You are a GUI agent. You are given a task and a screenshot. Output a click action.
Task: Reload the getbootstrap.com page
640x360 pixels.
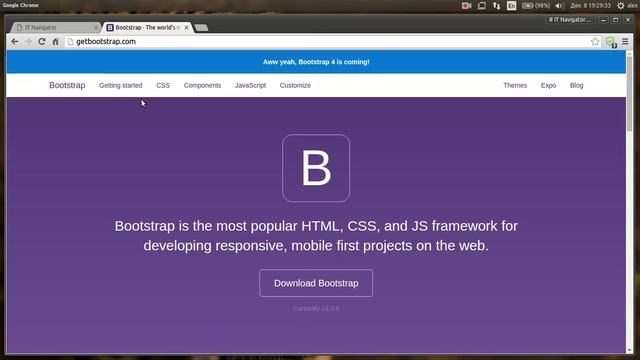[42, 42]
